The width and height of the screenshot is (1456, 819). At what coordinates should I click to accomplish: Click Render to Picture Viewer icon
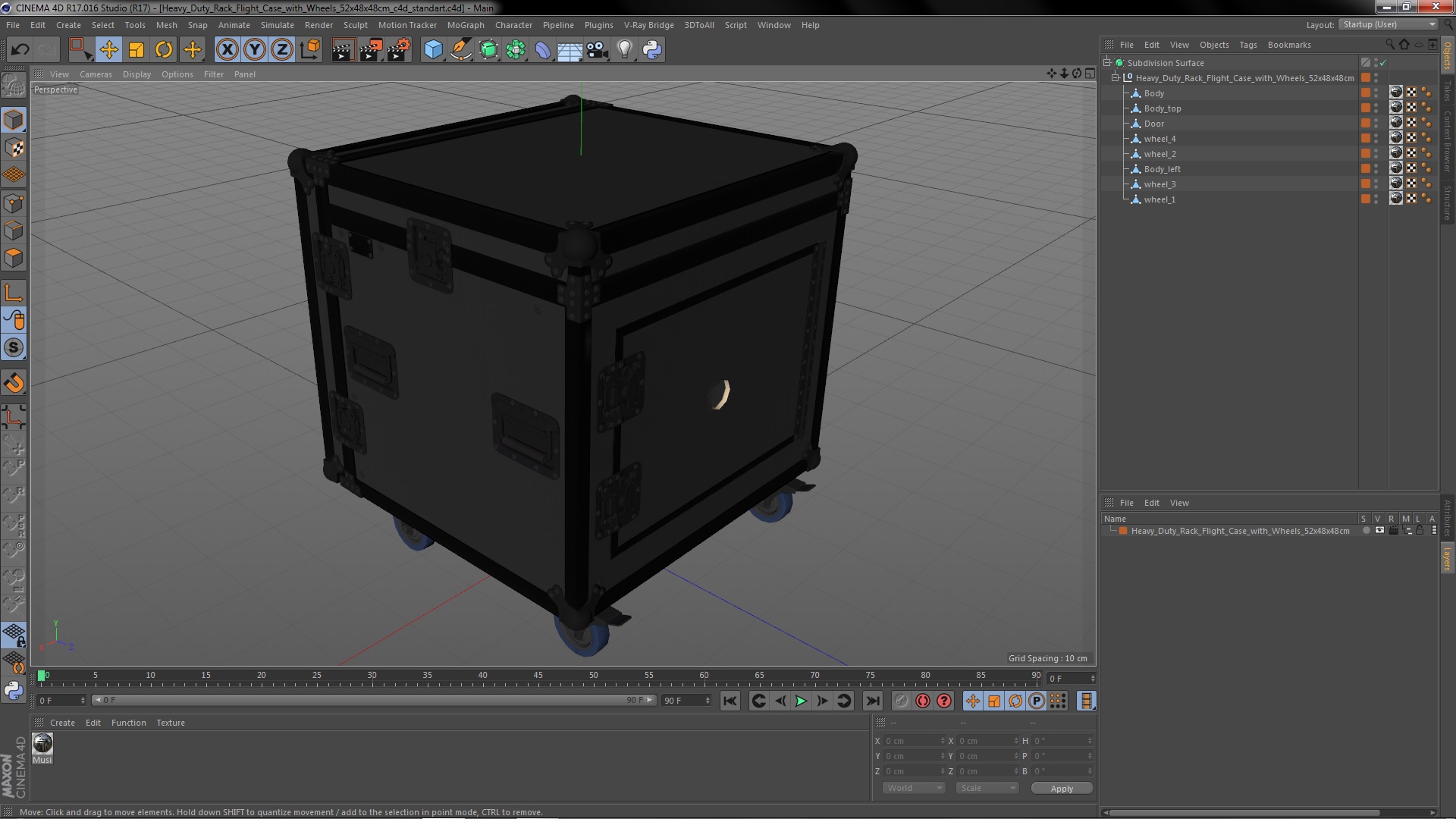(x=371, y=50)
